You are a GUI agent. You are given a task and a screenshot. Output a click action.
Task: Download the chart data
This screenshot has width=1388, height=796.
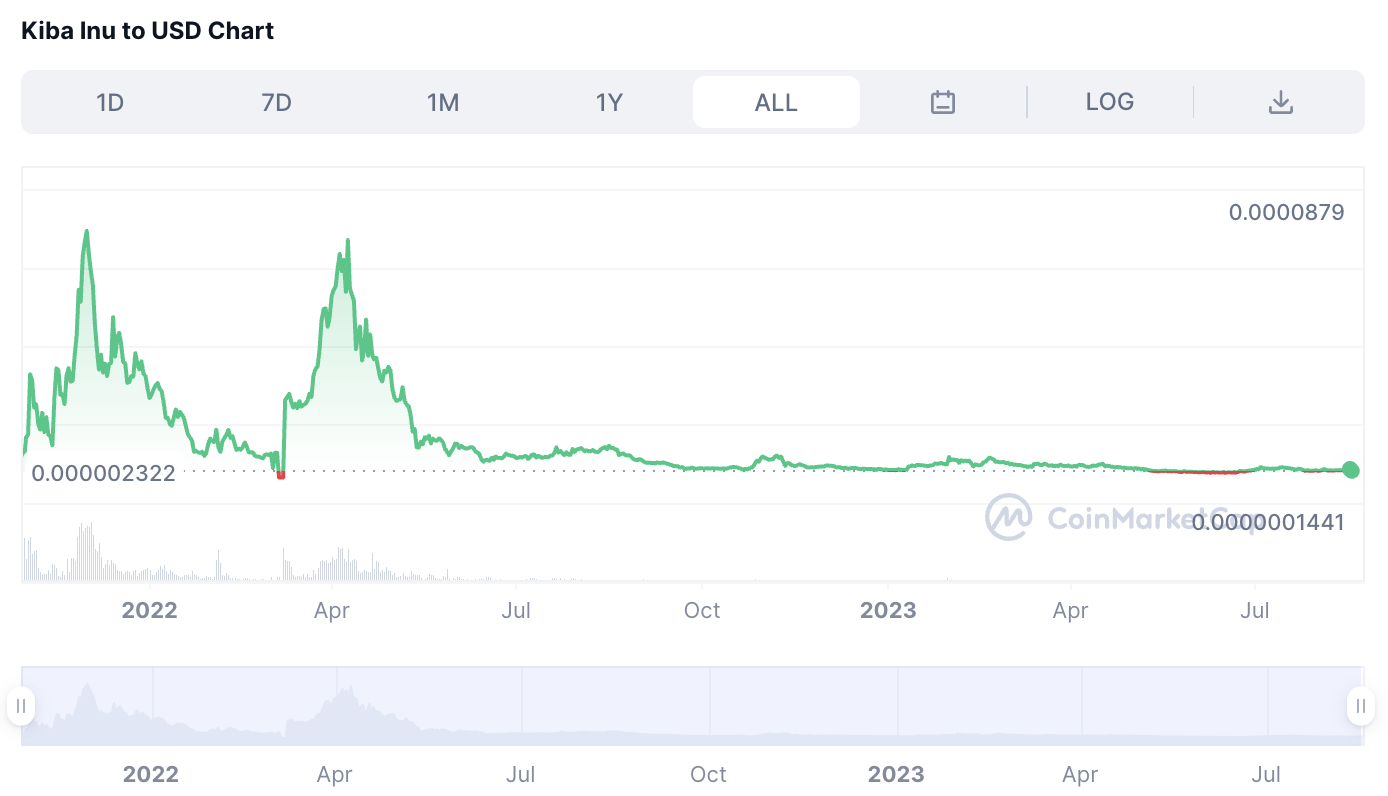point(1280,102)
